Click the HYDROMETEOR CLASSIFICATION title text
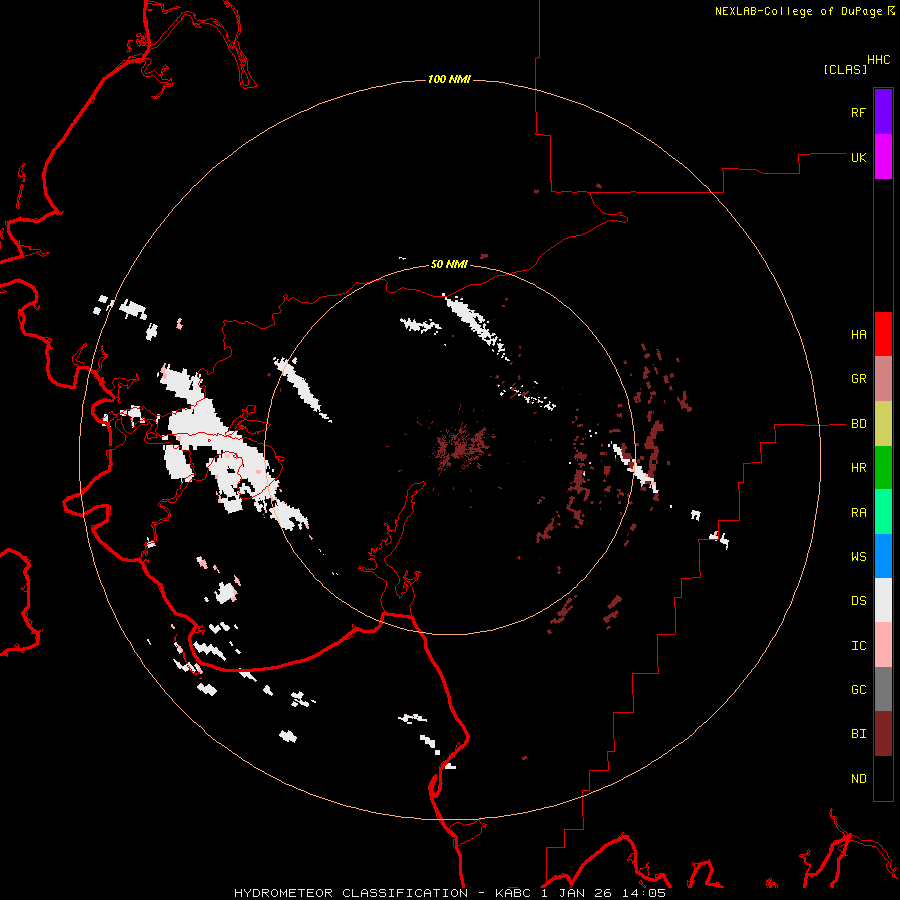900x900 pixels. [351, 893]
